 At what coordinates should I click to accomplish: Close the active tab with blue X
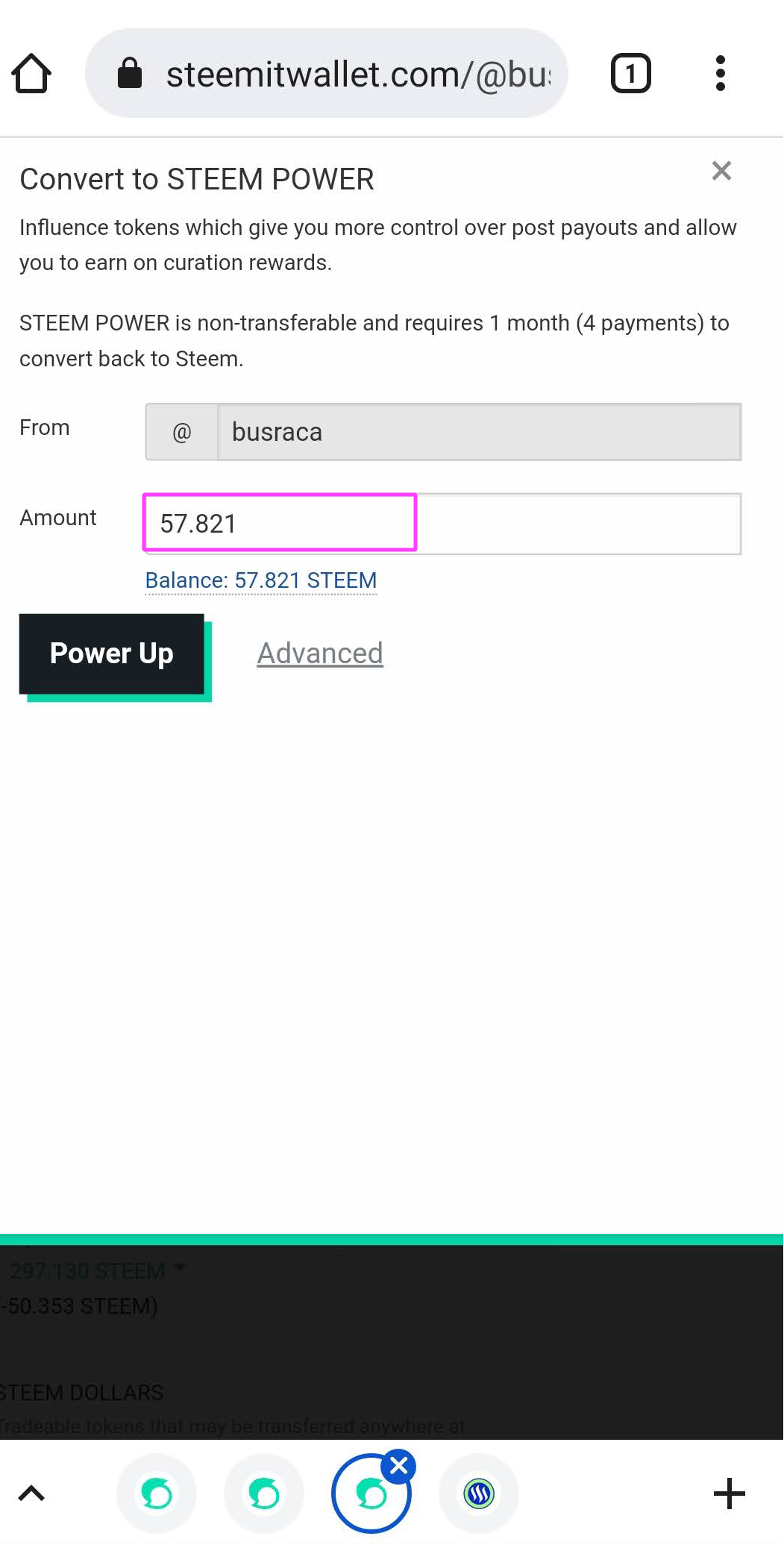click(x=399, y=1467)
